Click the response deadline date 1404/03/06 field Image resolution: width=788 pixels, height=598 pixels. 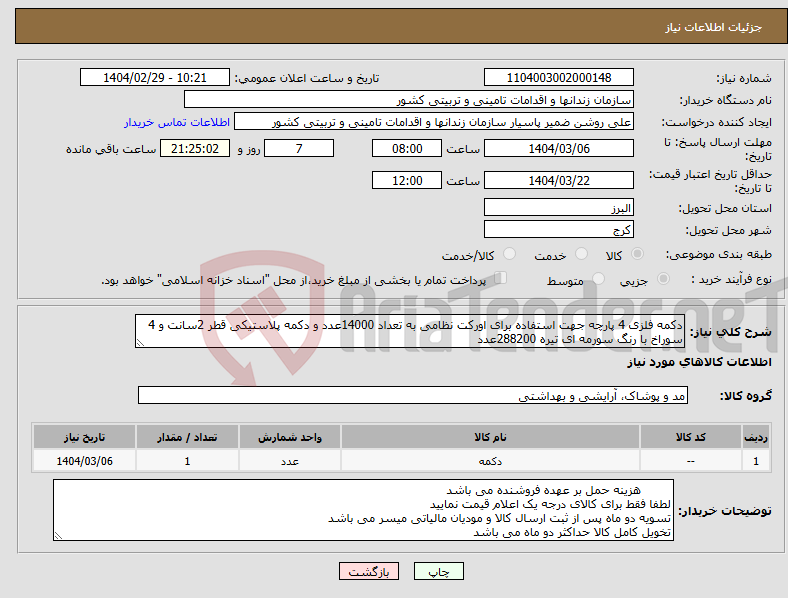click(559, 149)
